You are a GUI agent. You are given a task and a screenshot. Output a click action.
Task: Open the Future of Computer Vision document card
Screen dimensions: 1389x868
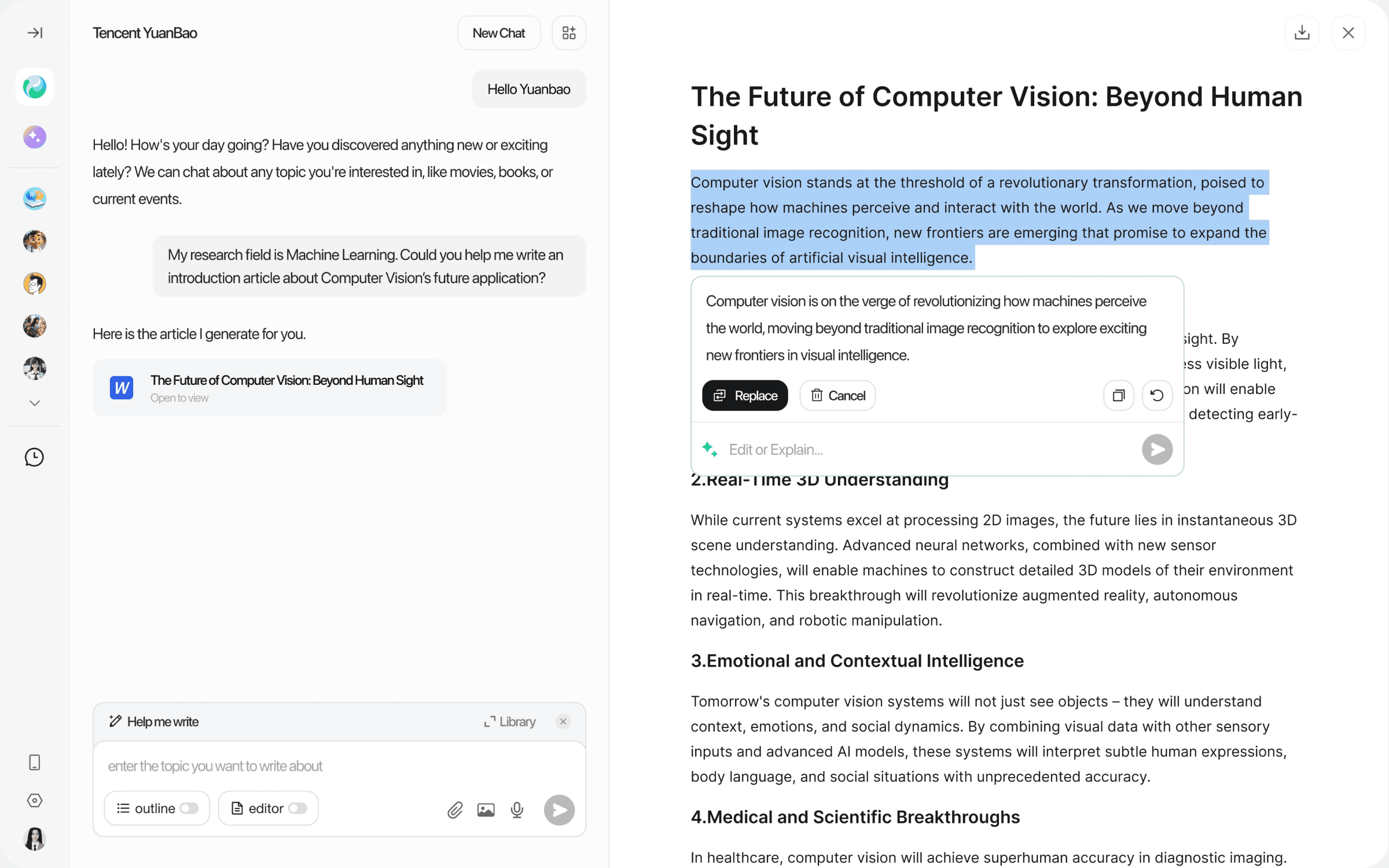point(270,388)
